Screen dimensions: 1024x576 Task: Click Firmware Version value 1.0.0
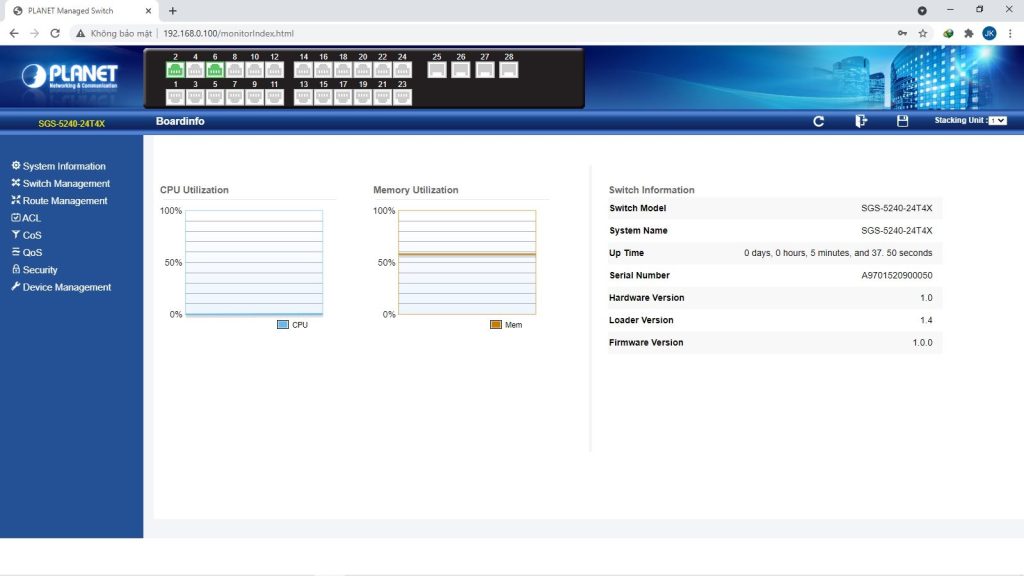[x=922, y=343]
